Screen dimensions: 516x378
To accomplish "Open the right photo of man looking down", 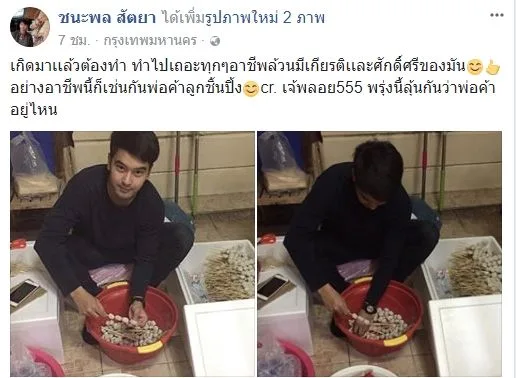I will click(379, 254).
